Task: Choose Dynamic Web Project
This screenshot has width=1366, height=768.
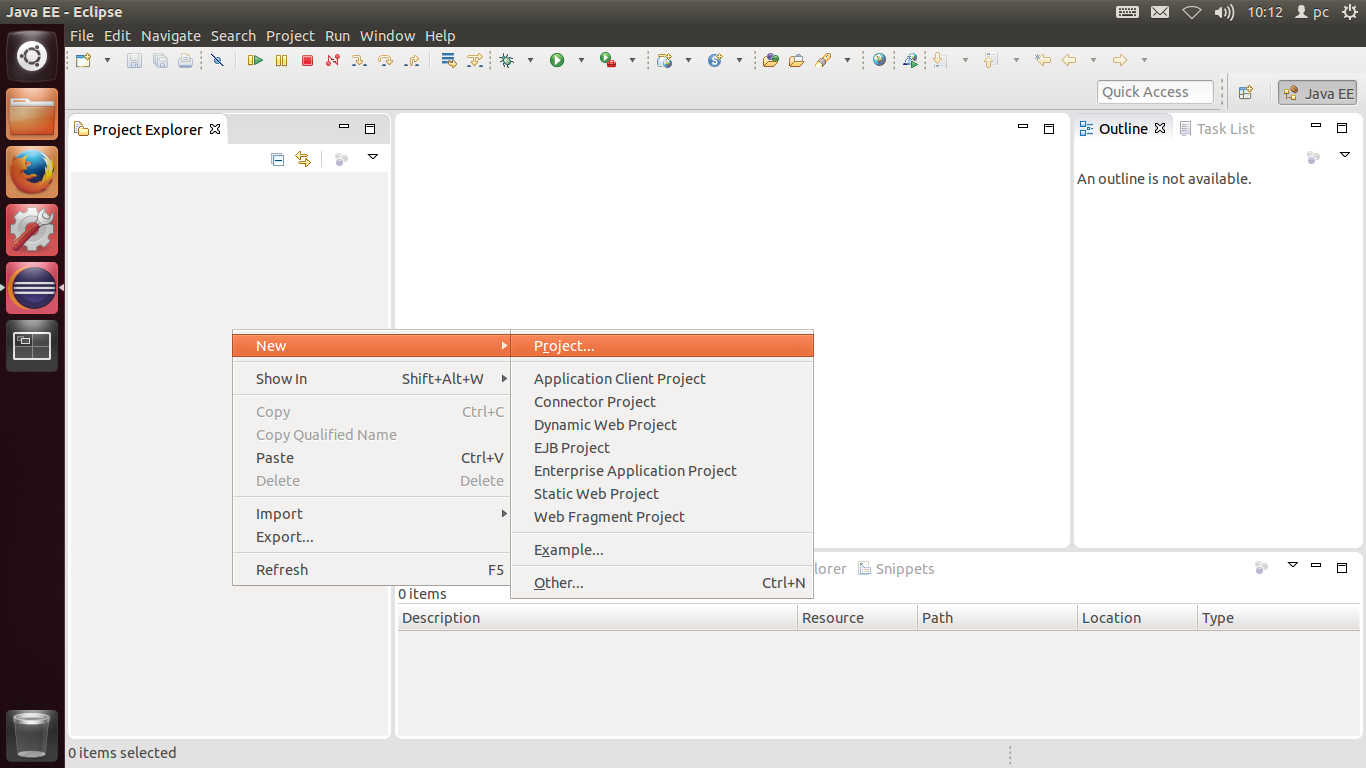Action: click(662, 425)
